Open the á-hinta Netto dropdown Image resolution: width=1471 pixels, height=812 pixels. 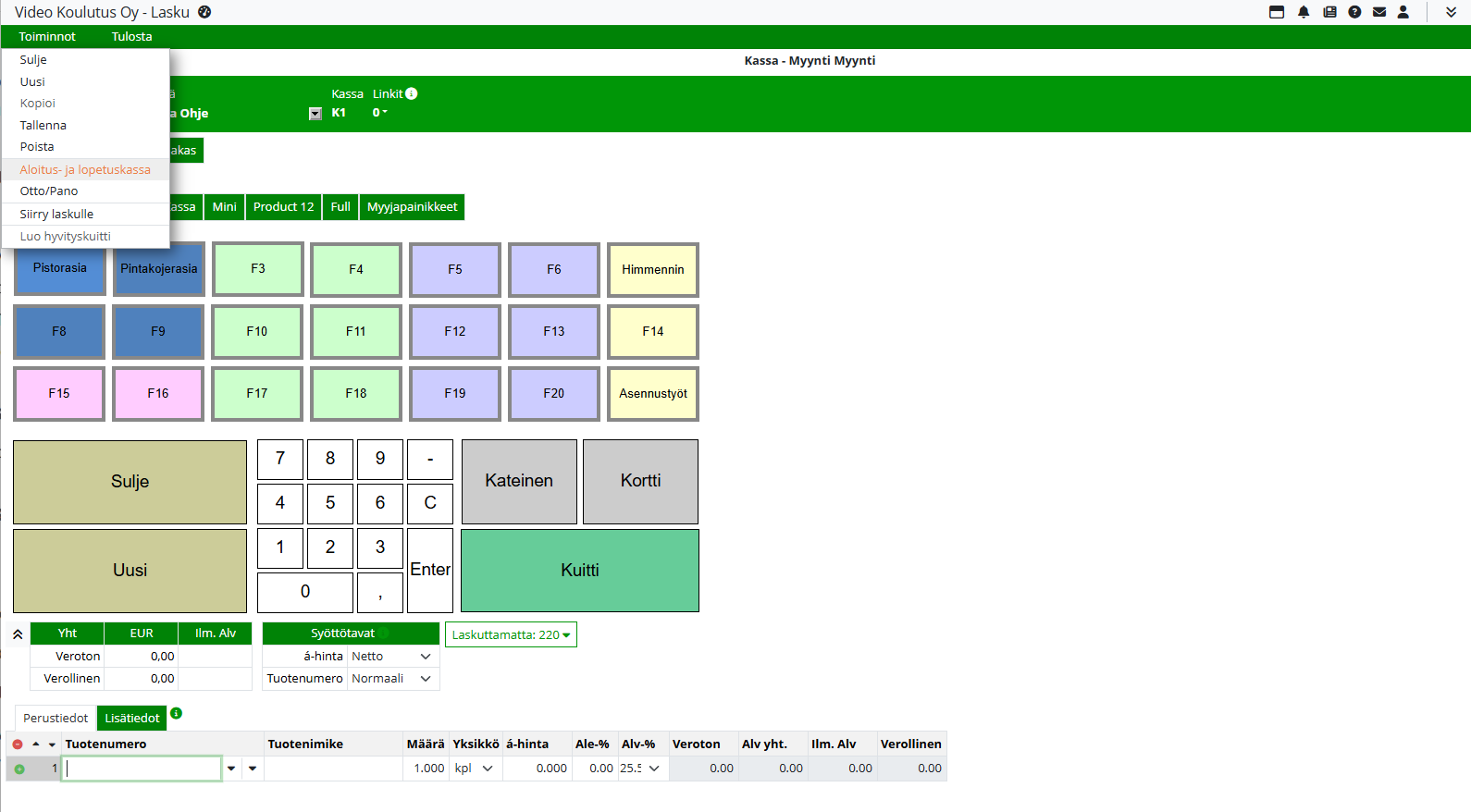392,657
